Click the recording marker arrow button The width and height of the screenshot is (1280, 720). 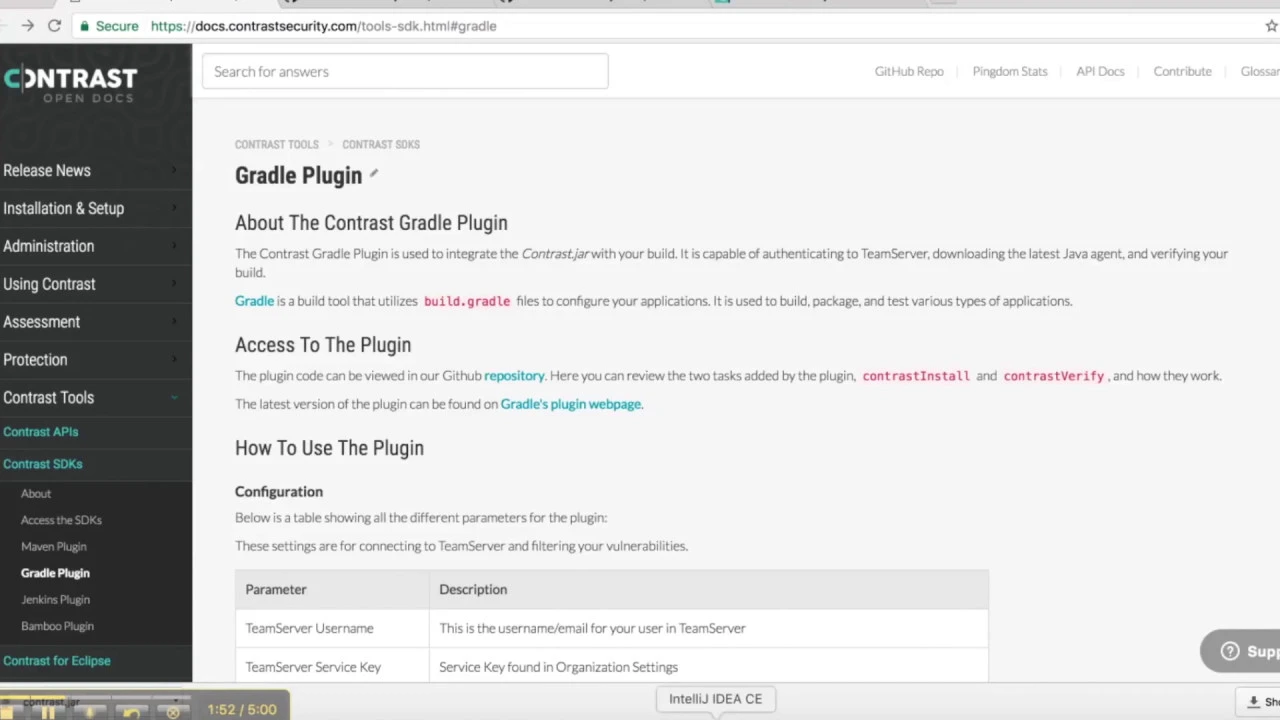pyautogui.click(x=90, y=712)
